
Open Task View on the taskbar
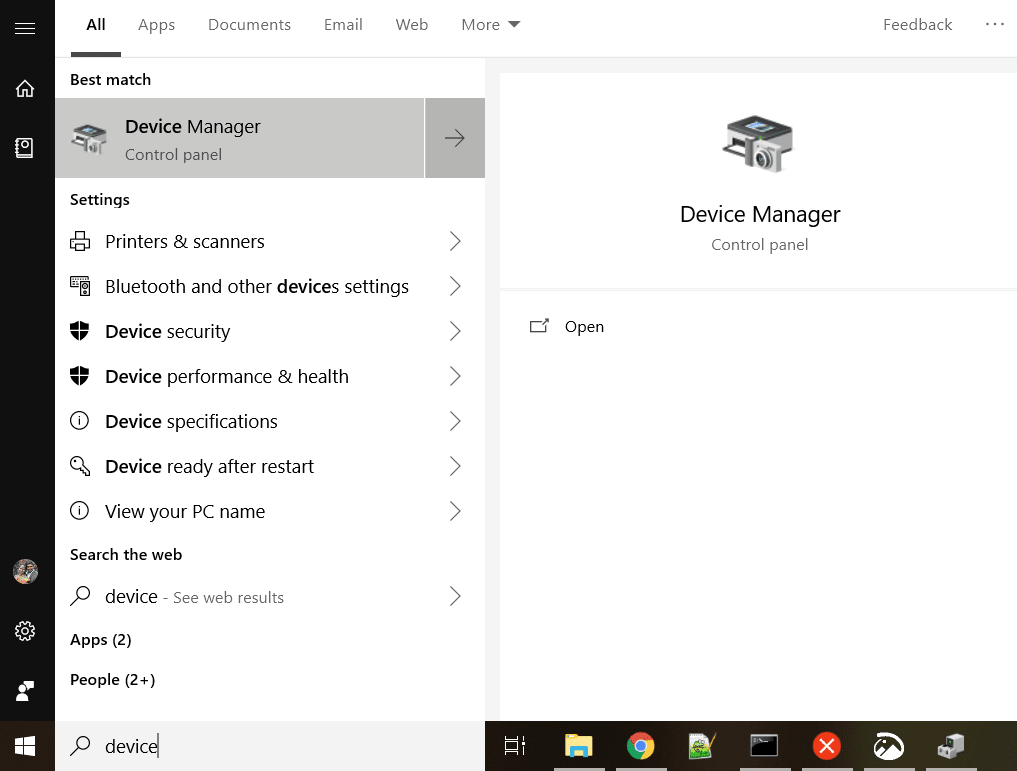(514, 746)
